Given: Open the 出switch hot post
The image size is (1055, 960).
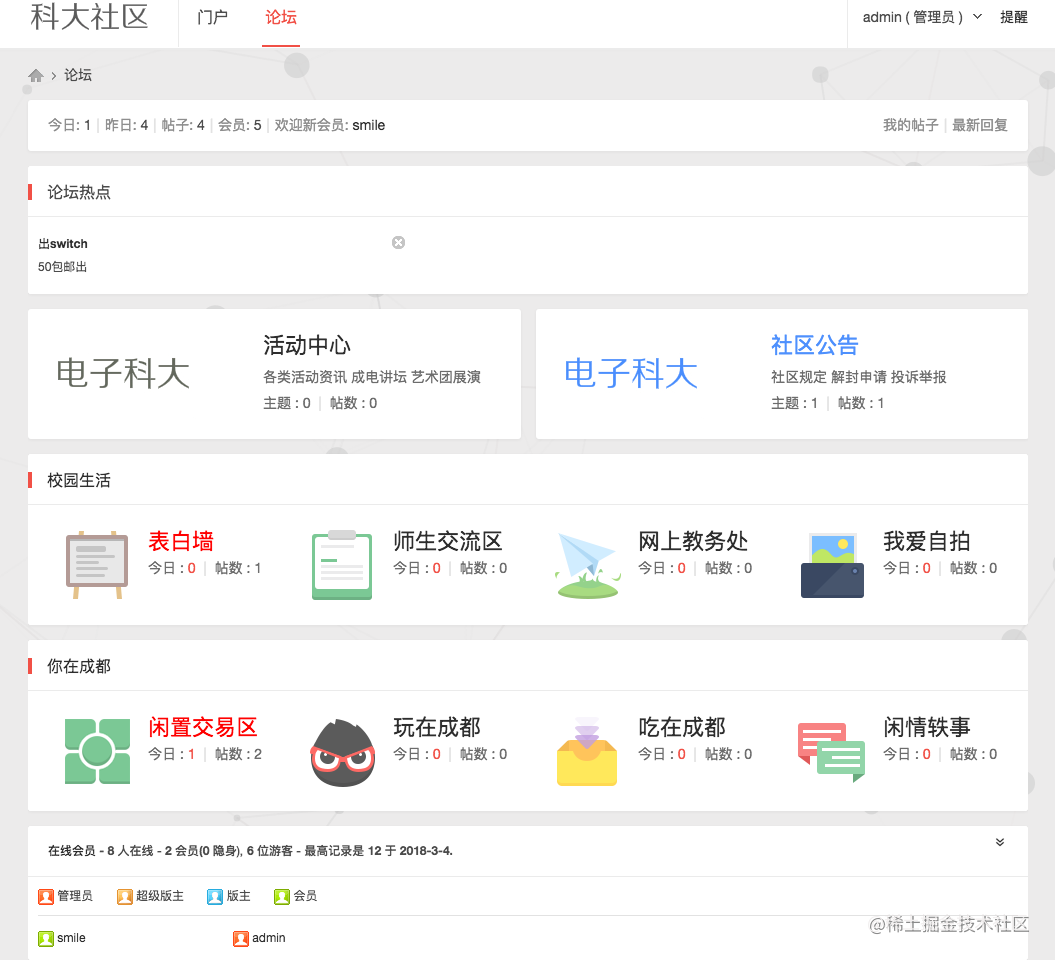Looking at the screenshot, I should pyautogui.click(x=63, y=244).
